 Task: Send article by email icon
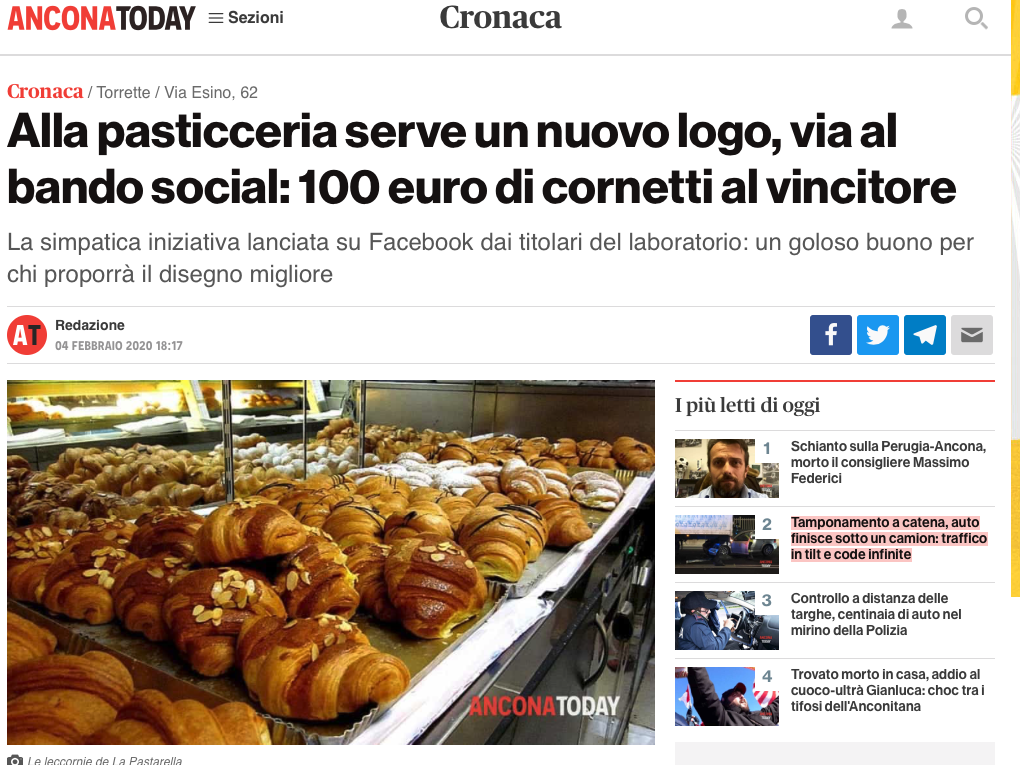(x=972, y=335)
